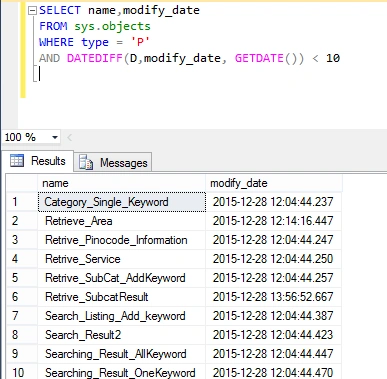The width and height of the screenshot is (387, 379).
Task: Select the Search_Result2 cell
Action: click(122, 335)
